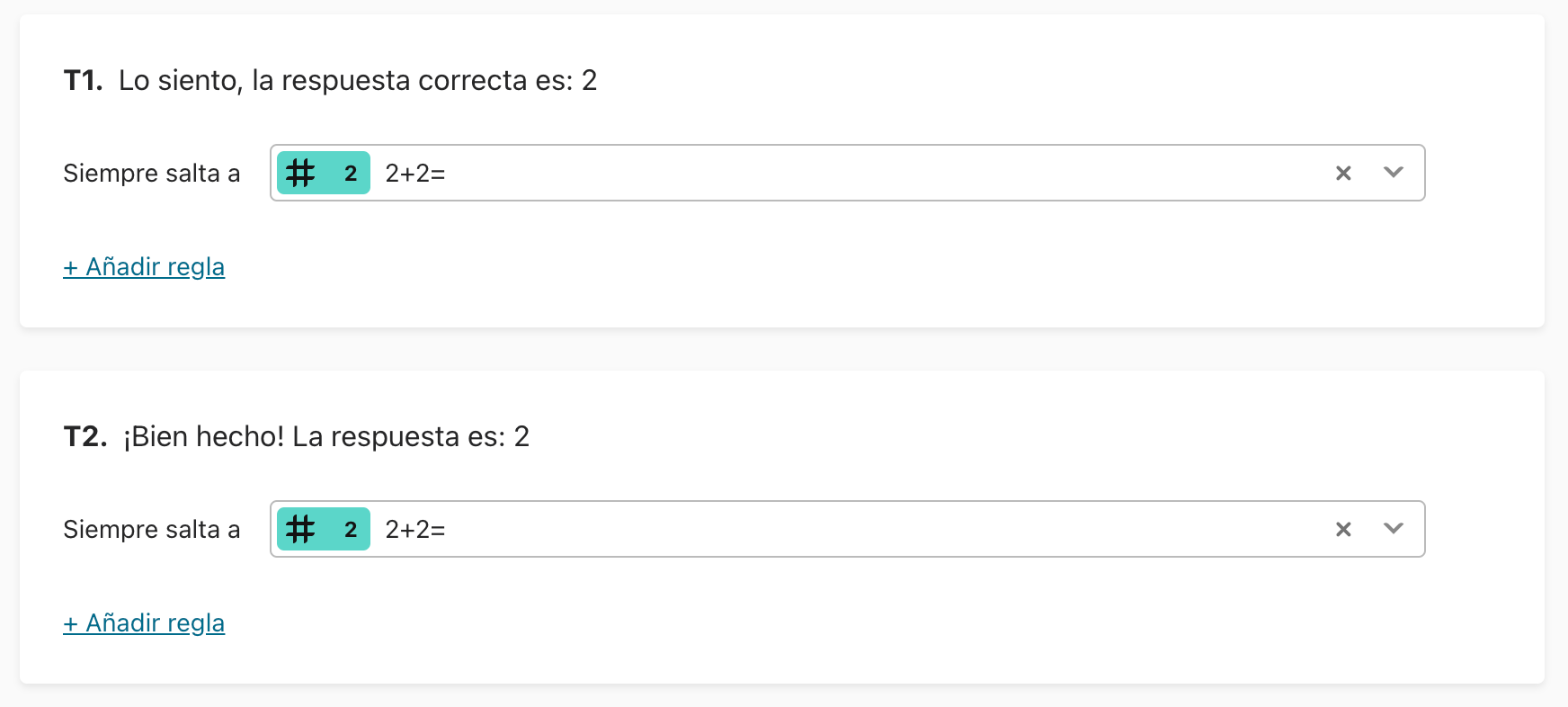1568x707 pixels.
Task: Expand the T2 jump-to dropdown chevron
Action: (x=1394, y=529)
